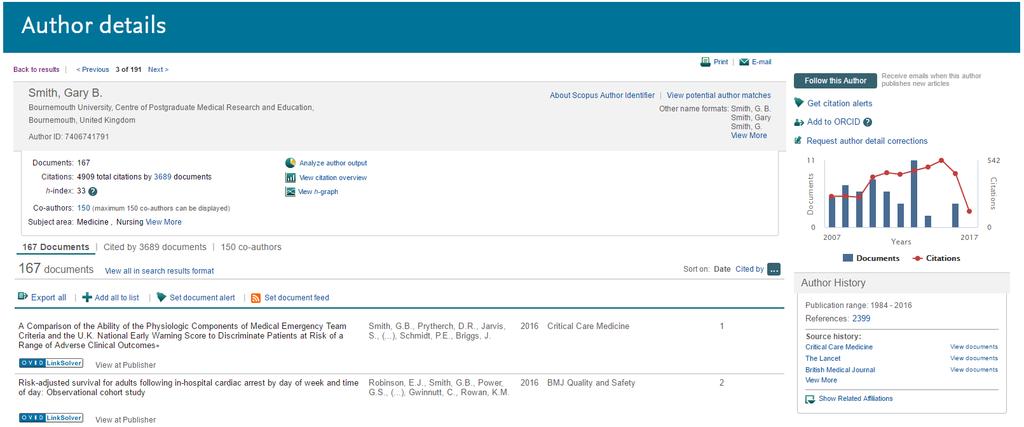Click the Get citation alerts icon

[799, 103]
